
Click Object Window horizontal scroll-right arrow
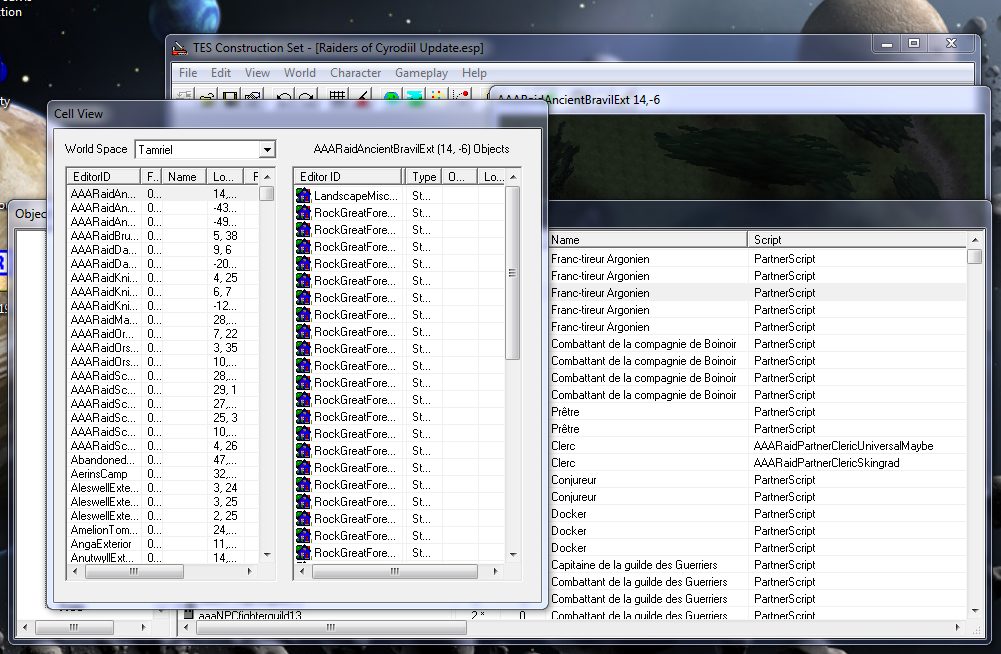coord(957,627)
